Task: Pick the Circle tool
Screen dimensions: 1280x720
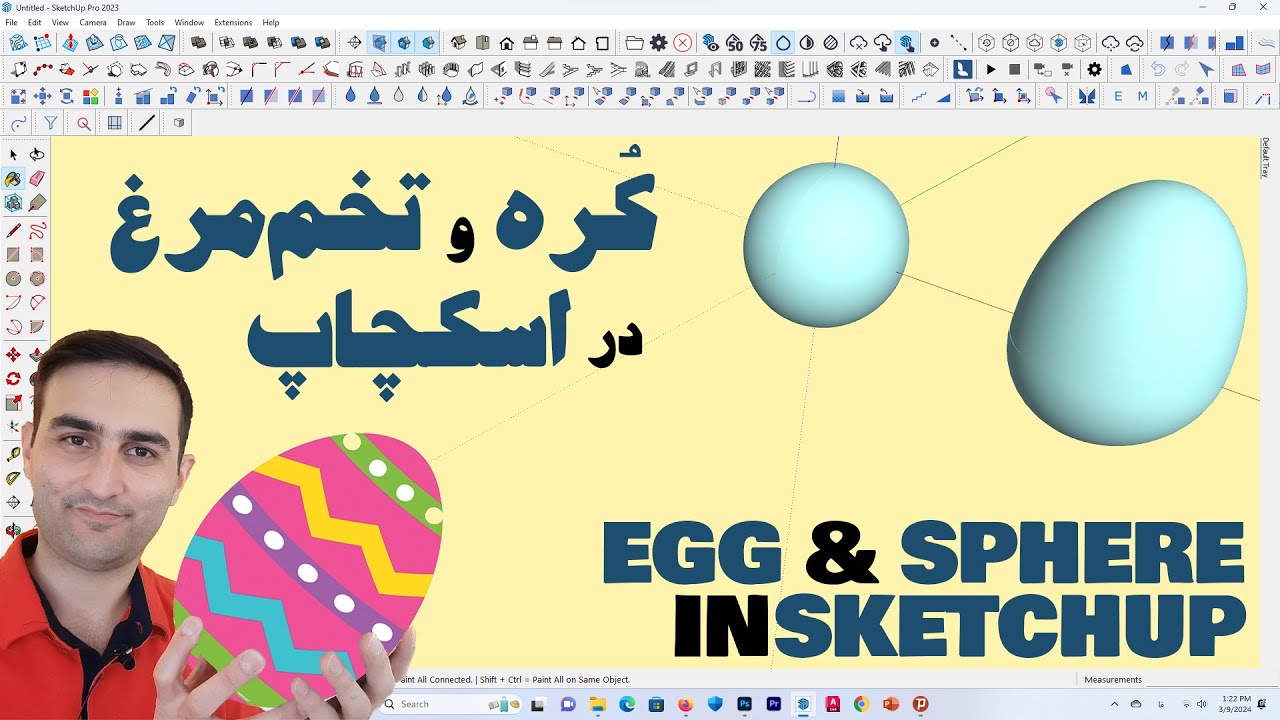Action: pos(13,279)
